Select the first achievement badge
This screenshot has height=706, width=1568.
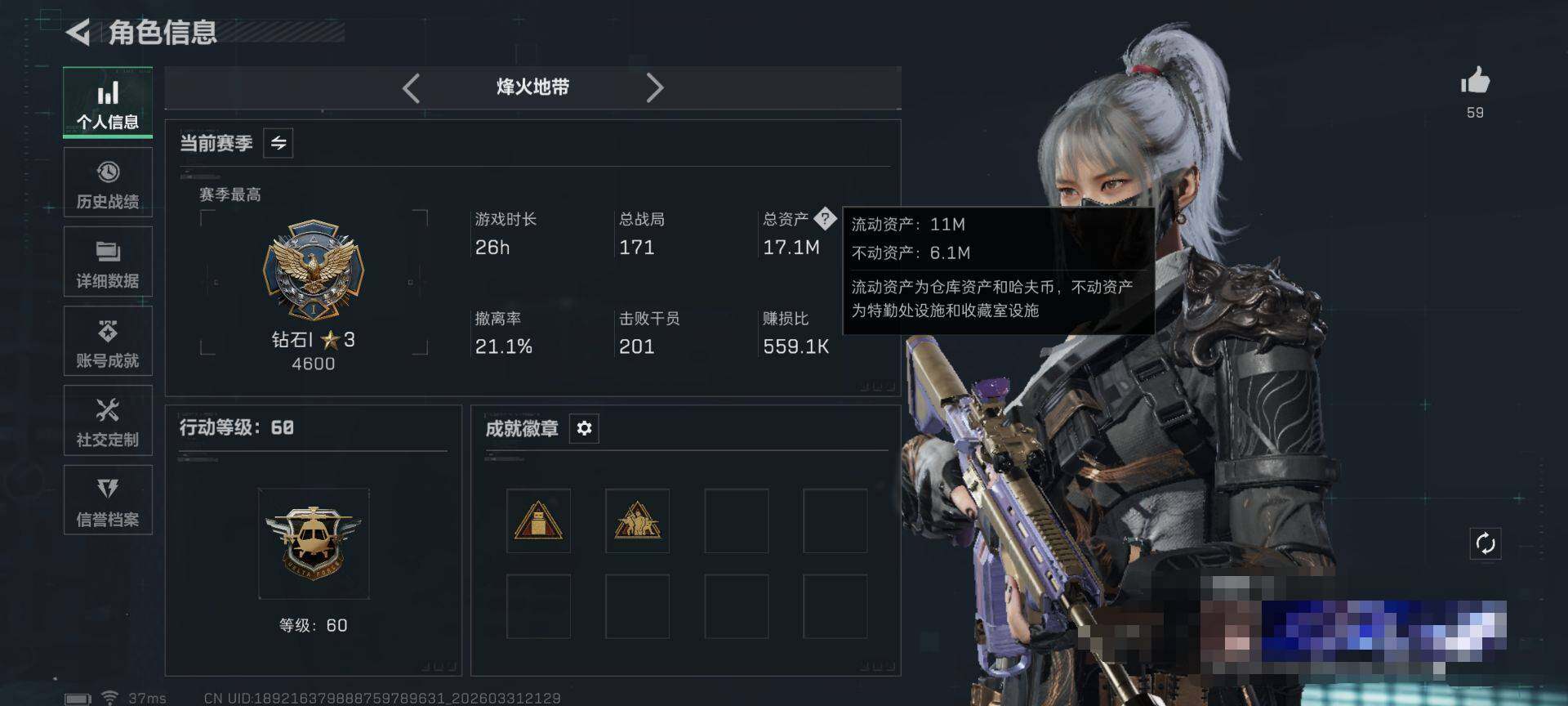[538, 521]
